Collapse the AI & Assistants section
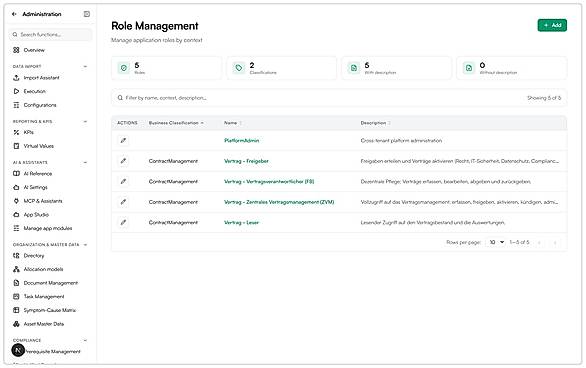 [x=85, y=163]
